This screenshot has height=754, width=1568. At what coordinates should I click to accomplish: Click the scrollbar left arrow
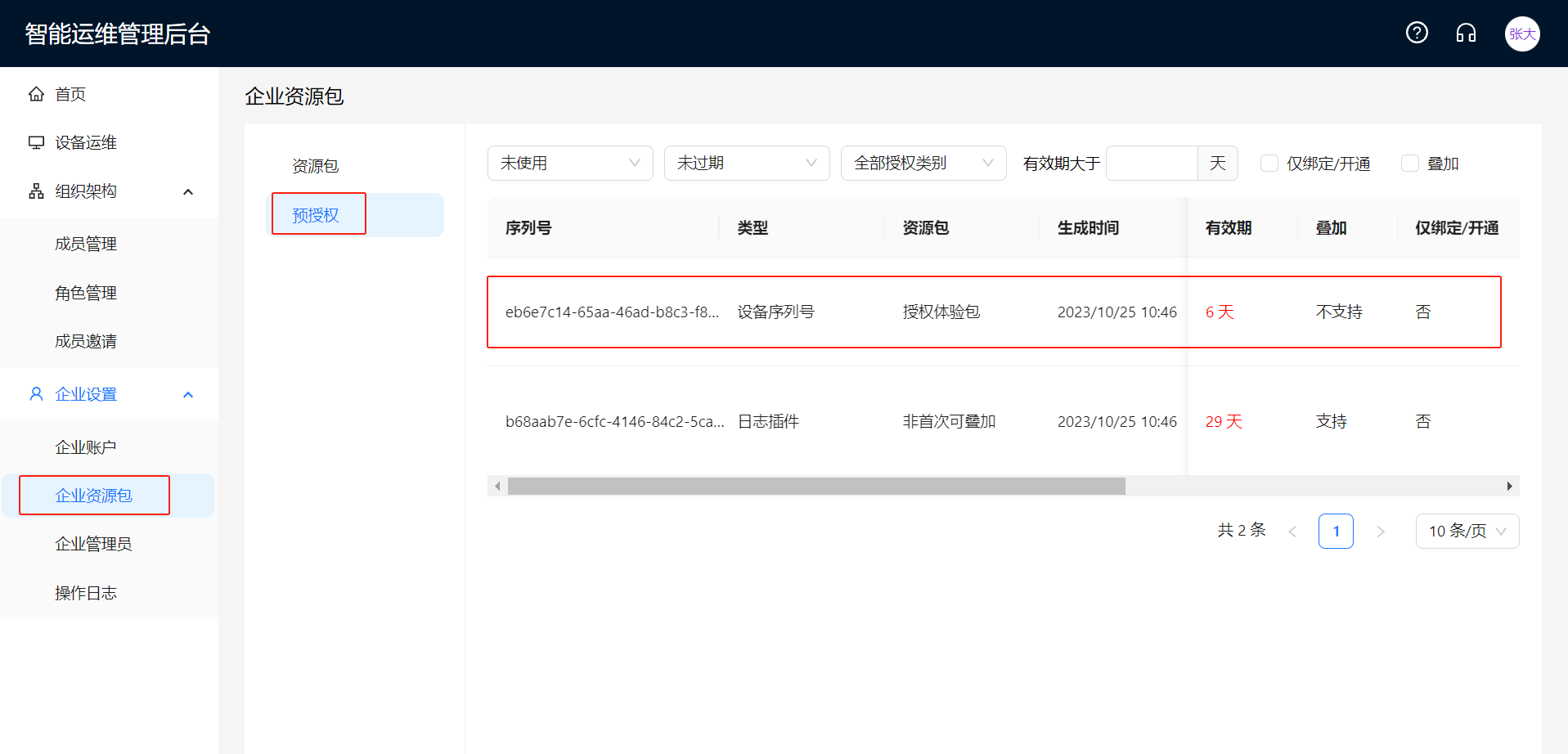click(496, 486)
